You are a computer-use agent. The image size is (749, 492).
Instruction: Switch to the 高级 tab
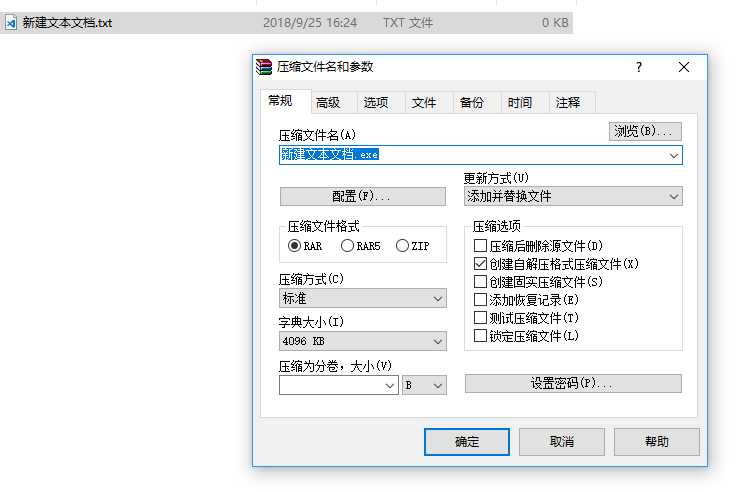[x=328, y=103]
